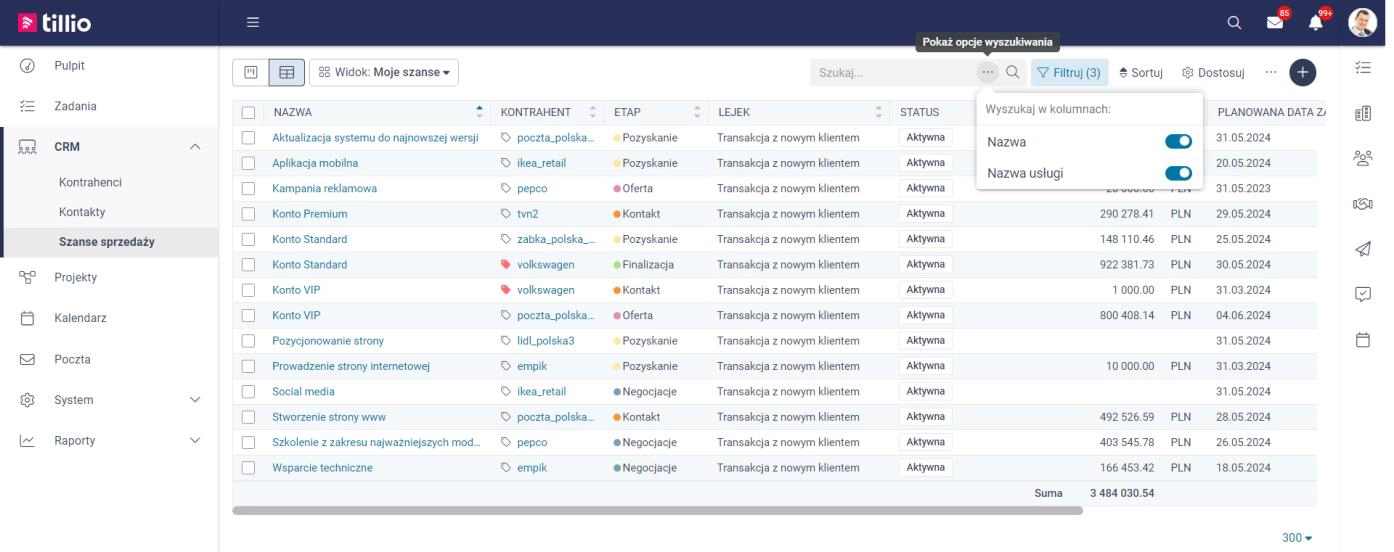Expand the Raporty sidebar section
The image size is (1394, 552).
pos(195,441)
